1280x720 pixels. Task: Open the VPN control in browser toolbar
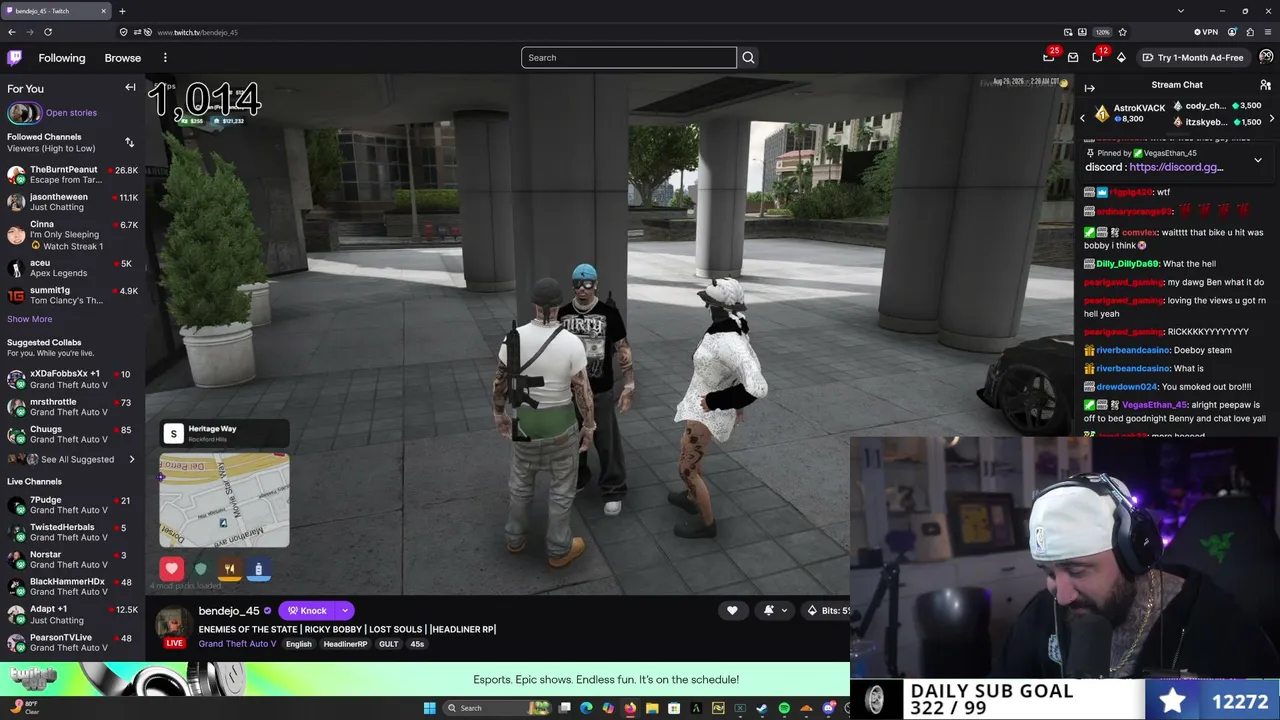coord(1207,32)
